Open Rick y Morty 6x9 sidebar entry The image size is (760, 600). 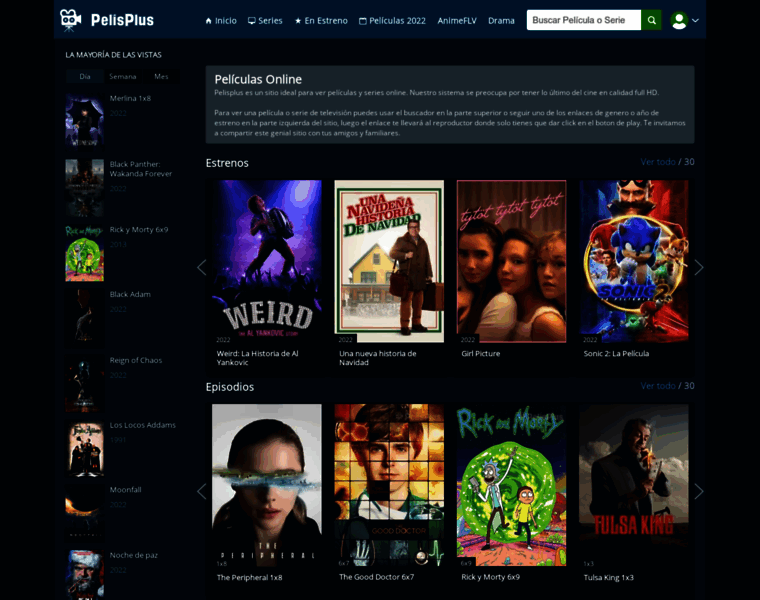click(x=139, y=230)
